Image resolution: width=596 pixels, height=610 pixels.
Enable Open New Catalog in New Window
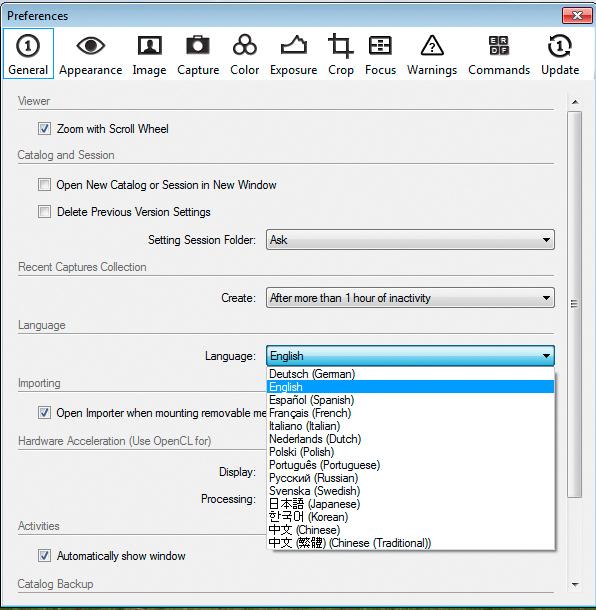[44, 184]
